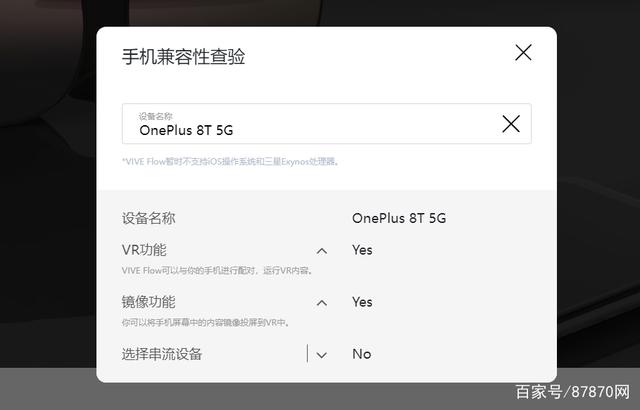Click the 镜像功能 description text

coord(206,323)
